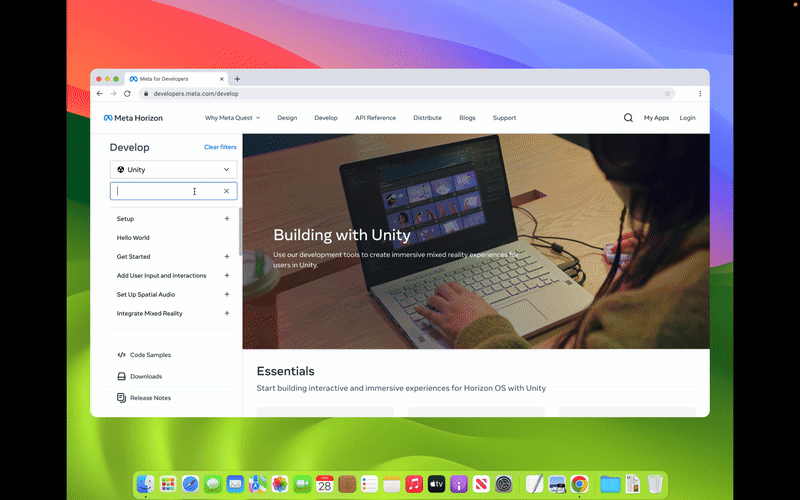
Task: Click the Meta Horizon logo
Action: pyautogui.click(x=133, y=118)
